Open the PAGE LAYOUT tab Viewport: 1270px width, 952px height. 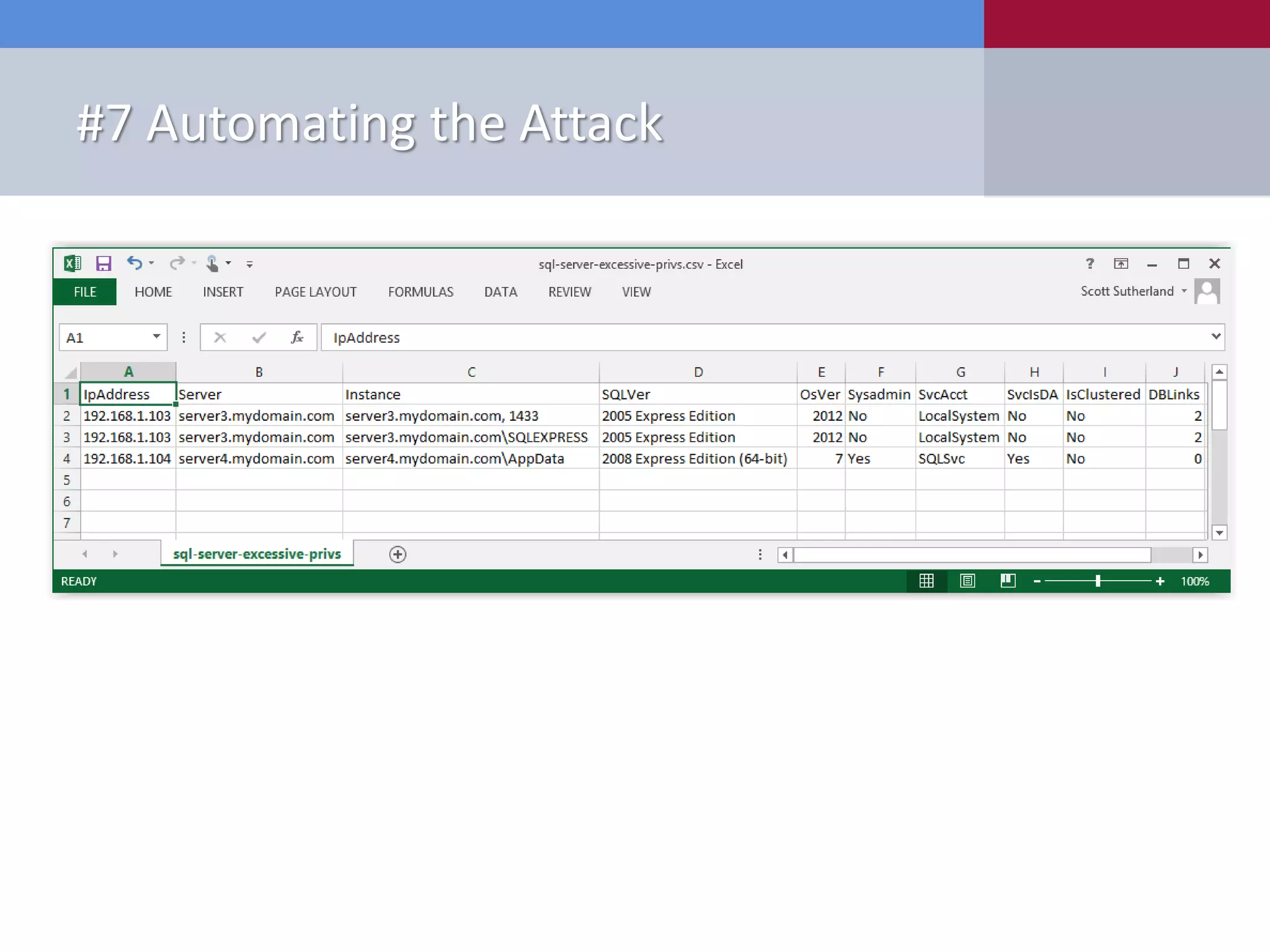point(316,292)
